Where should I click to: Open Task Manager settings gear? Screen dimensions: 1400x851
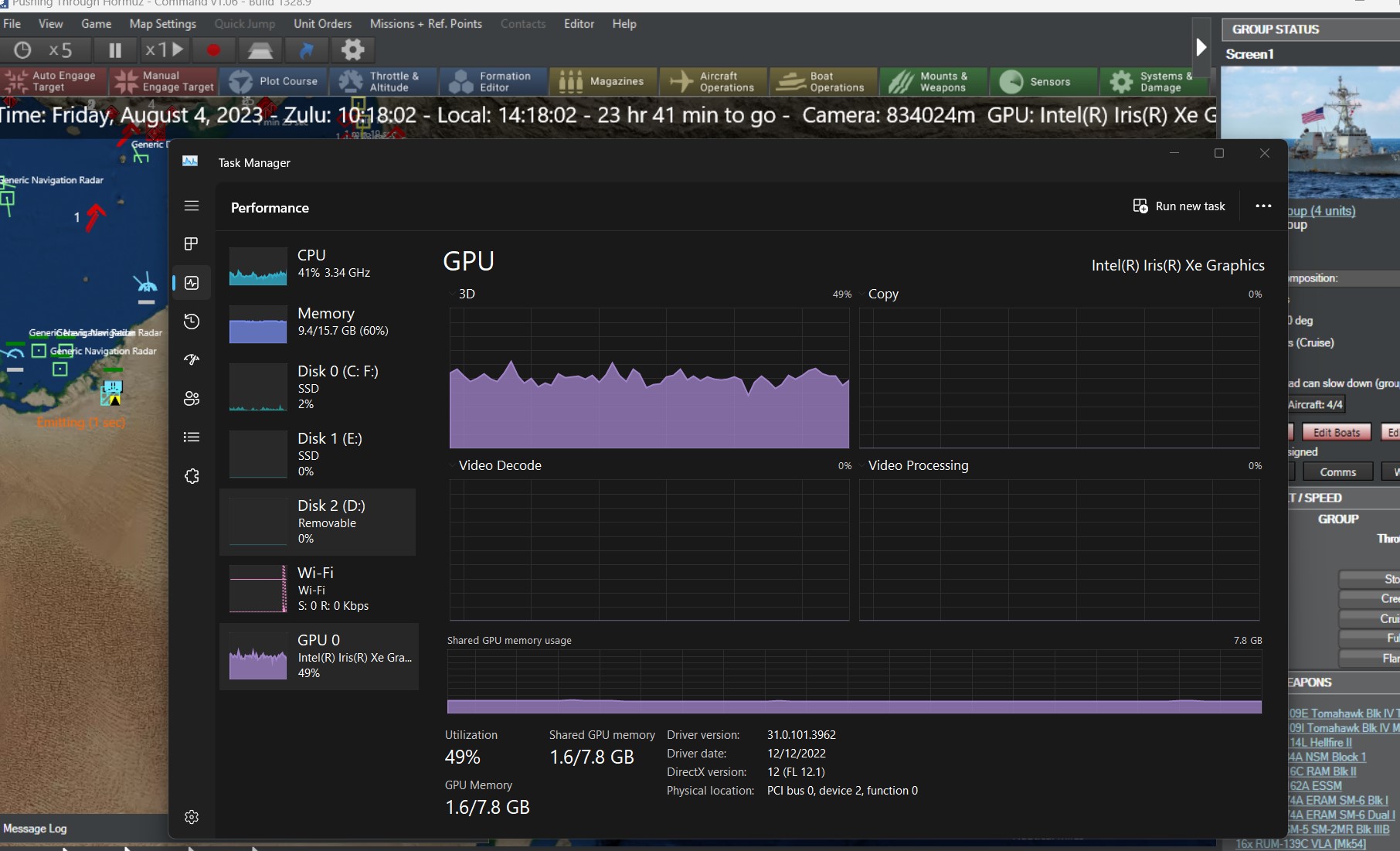click(x=191, y=816)
